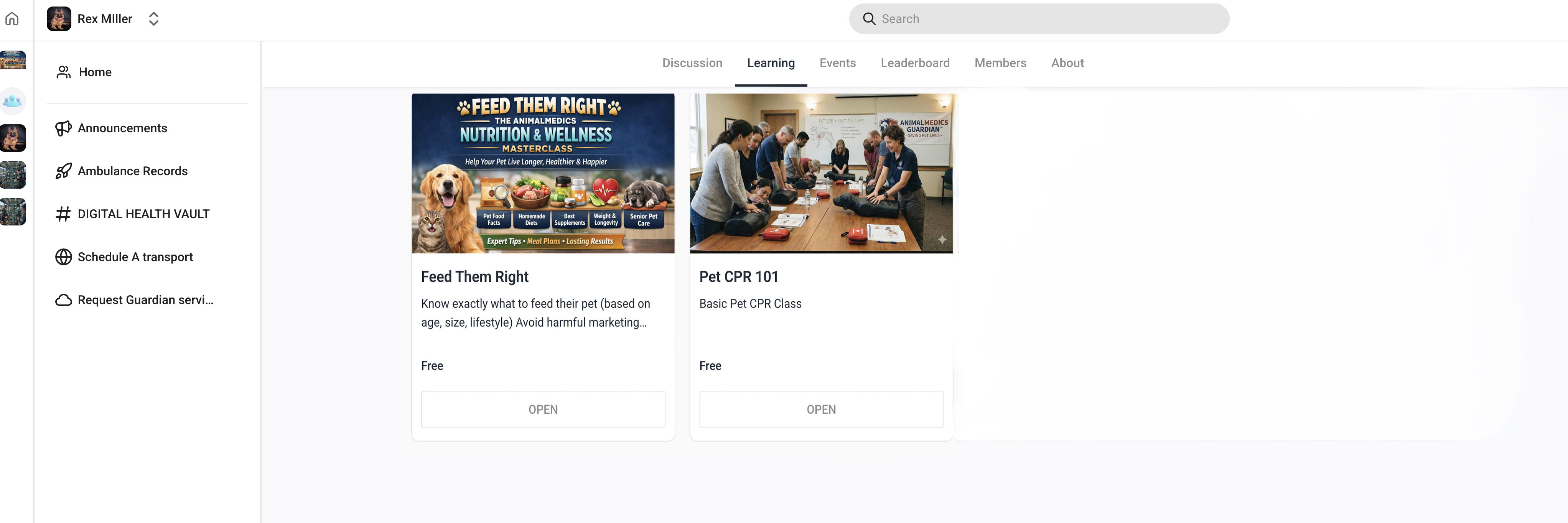Viewport: 1568px width, 523px height.
Task: Open the Announcements megaphone icon
Action: pyautogui.click(x=63, y=128)
